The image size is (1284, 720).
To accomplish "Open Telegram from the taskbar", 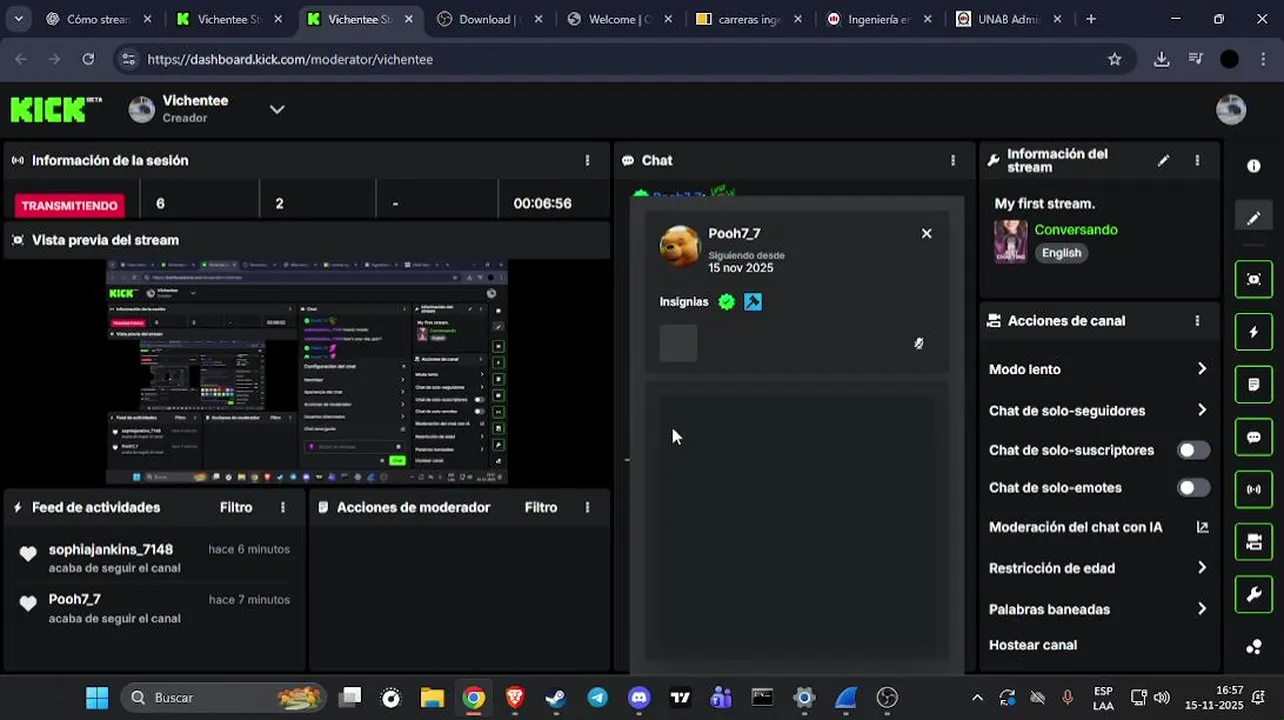I will 597,697.
